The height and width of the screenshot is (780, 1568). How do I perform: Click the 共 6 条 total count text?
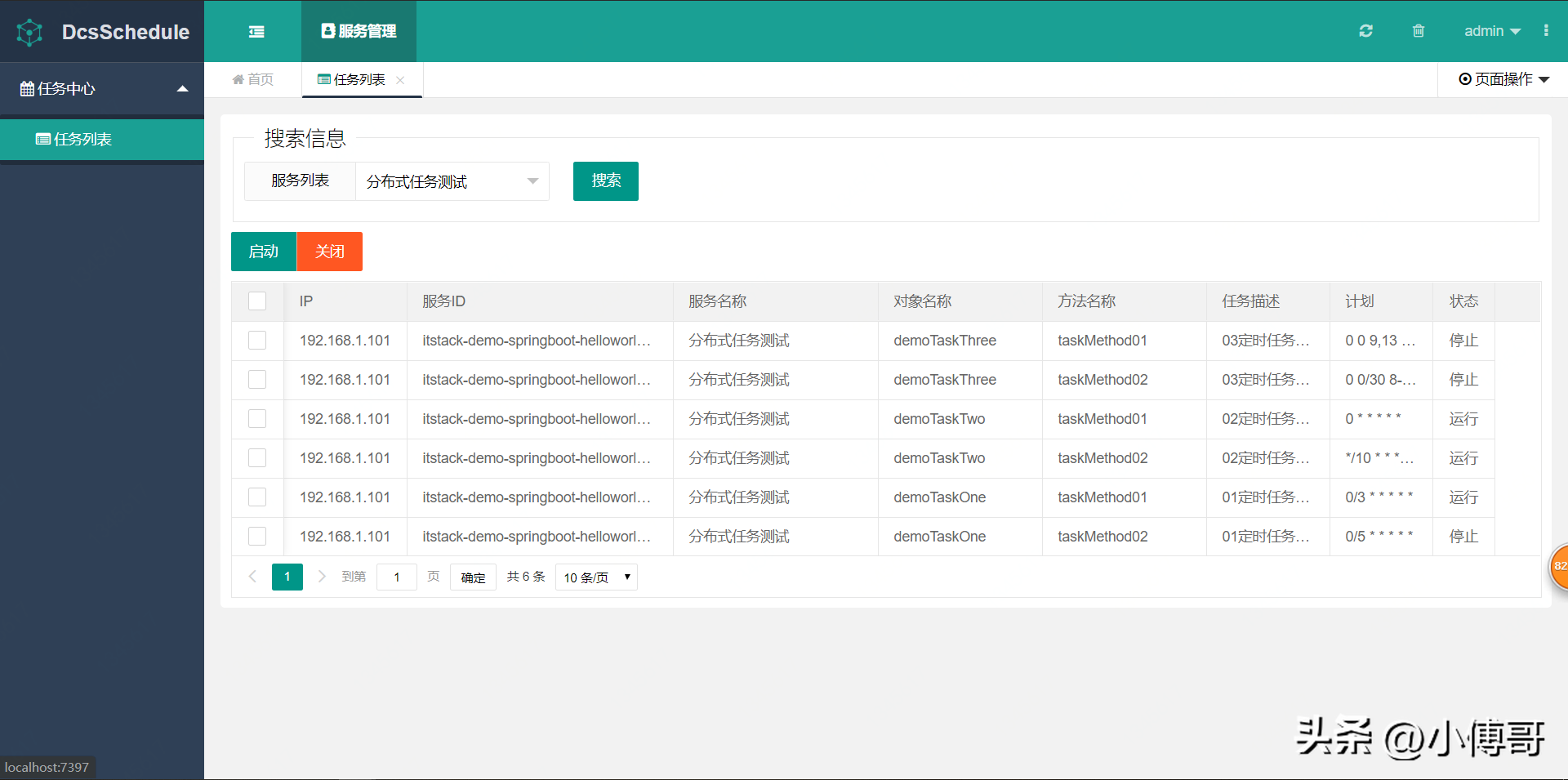click(x=526, y=577)
